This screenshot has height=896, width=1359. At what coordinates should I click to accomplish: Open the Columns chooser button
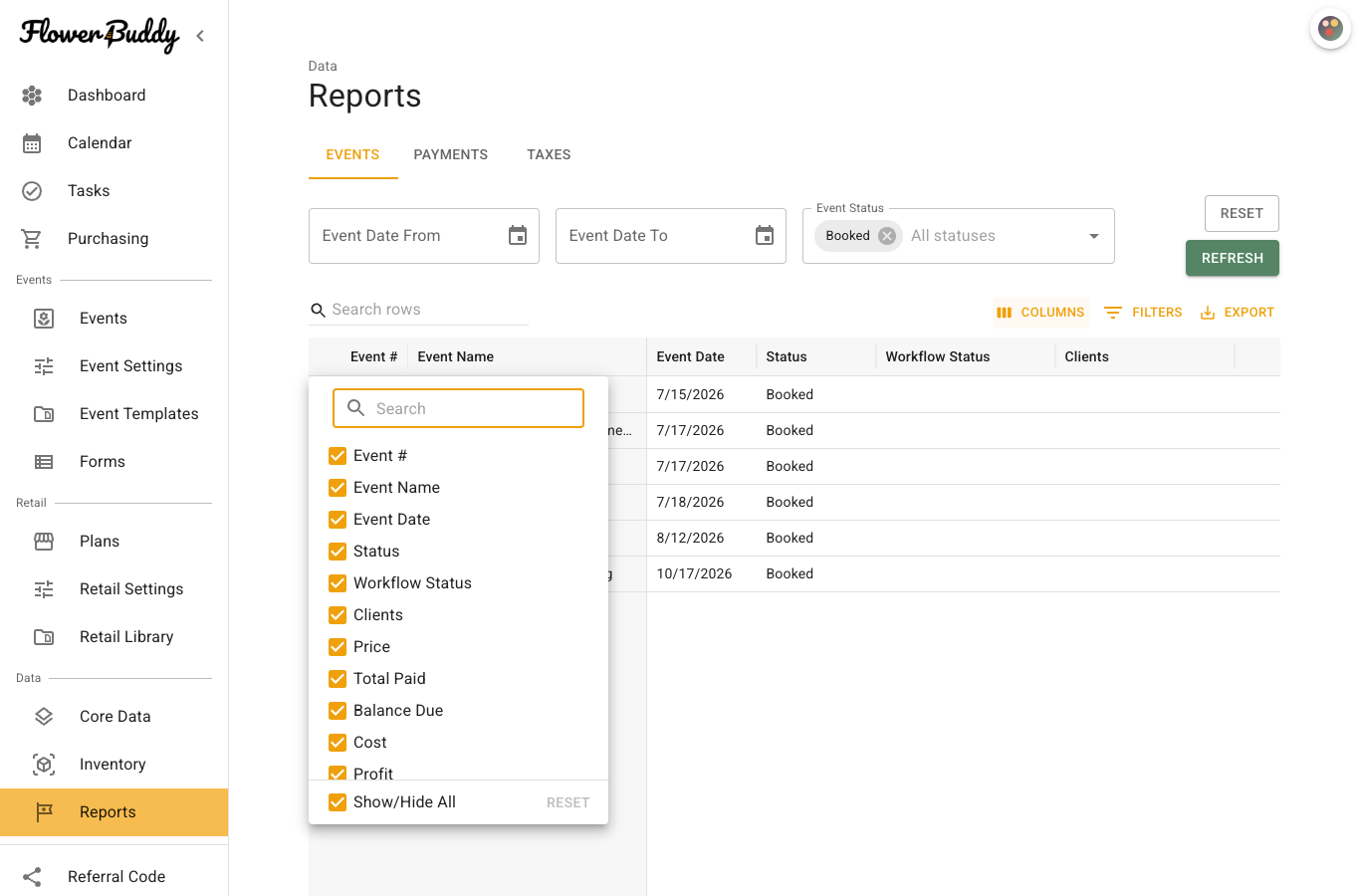pyautogui.click(x=1040, y=313)
